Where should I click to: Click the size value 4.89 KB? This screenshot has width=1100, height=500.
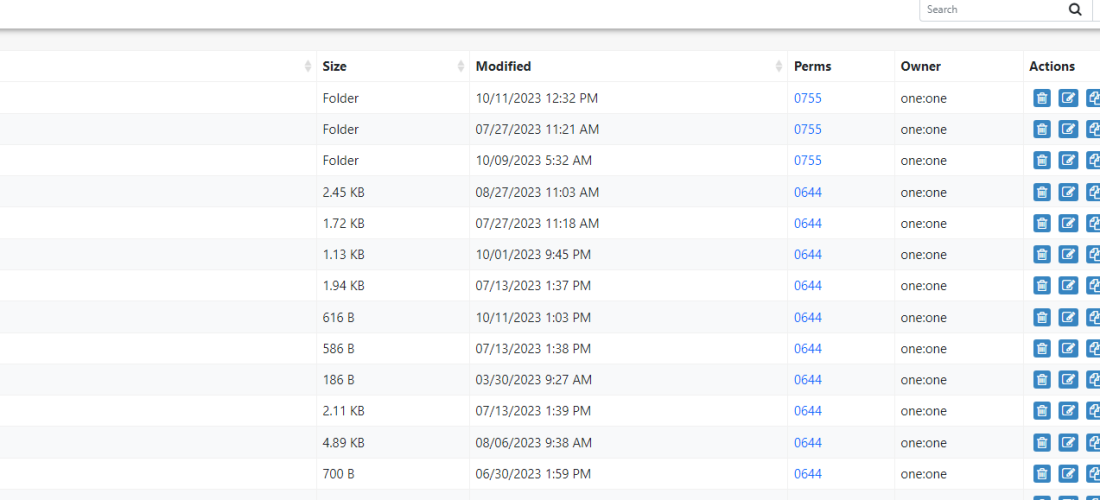[x=343, y=442]
